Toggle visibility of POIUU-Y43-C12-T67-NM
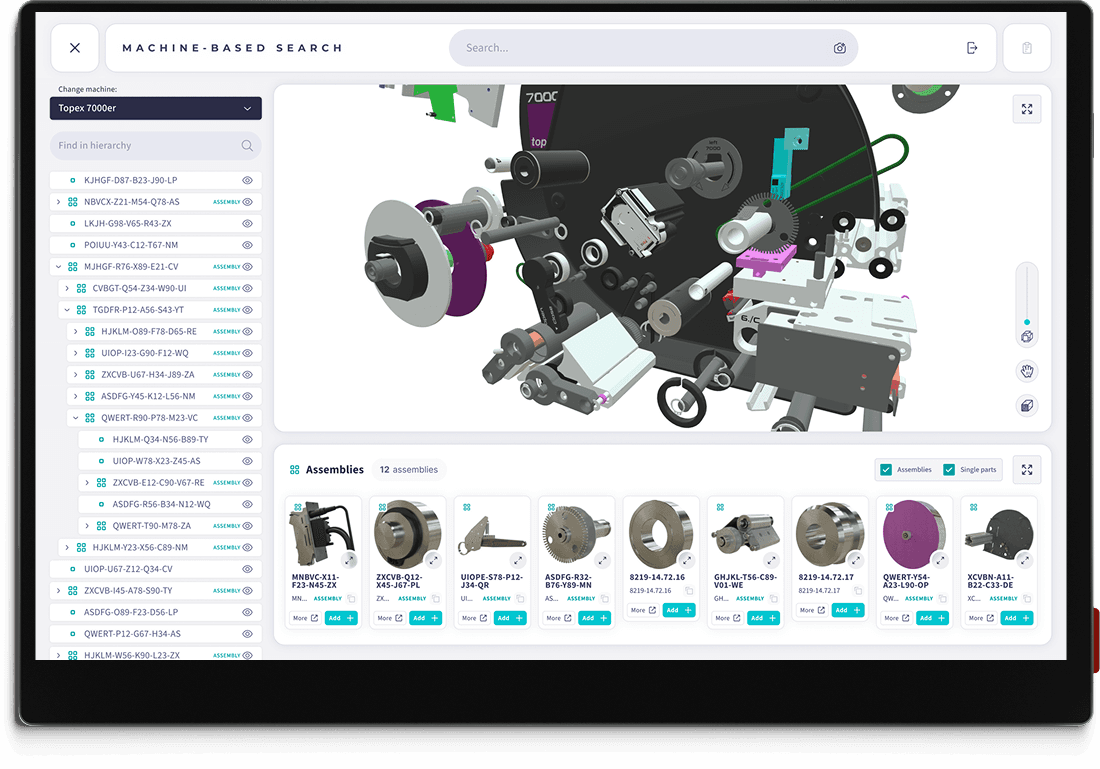The image size is (1100, 769). click(248, 245)
